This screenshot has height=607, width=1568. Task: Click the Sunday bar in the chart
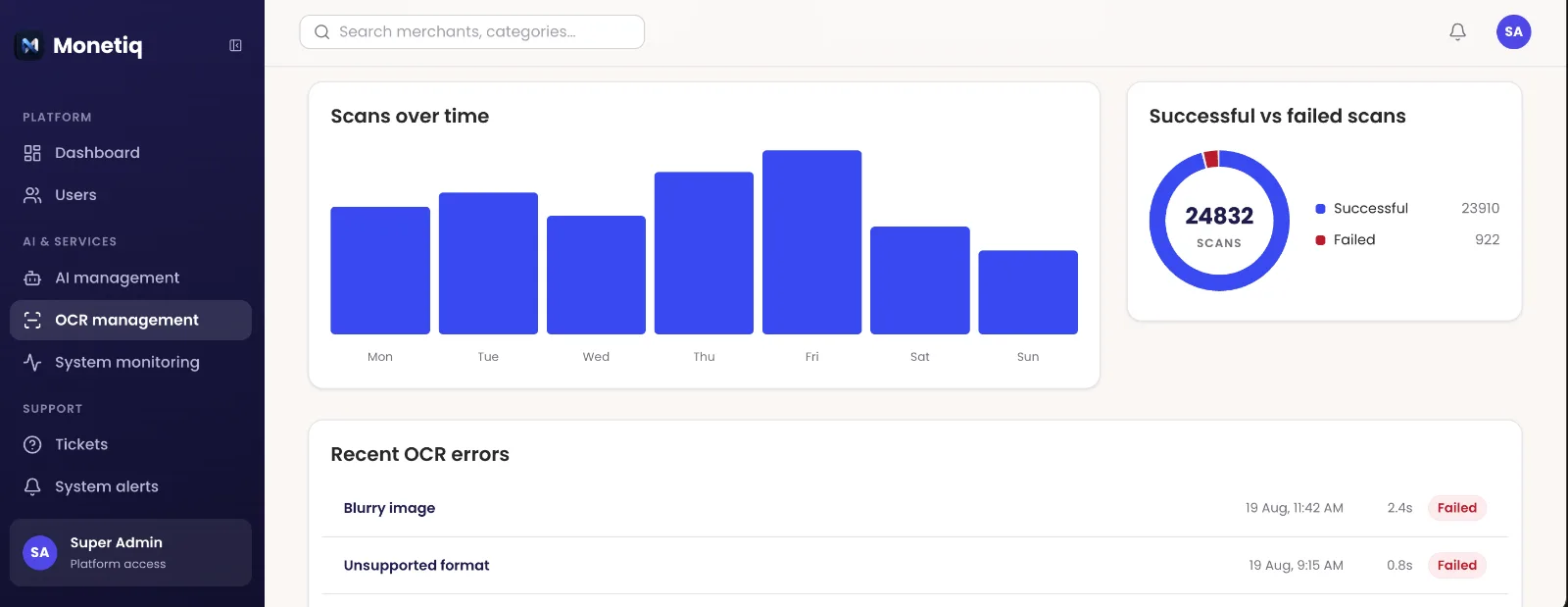[x=1028, y=292]
